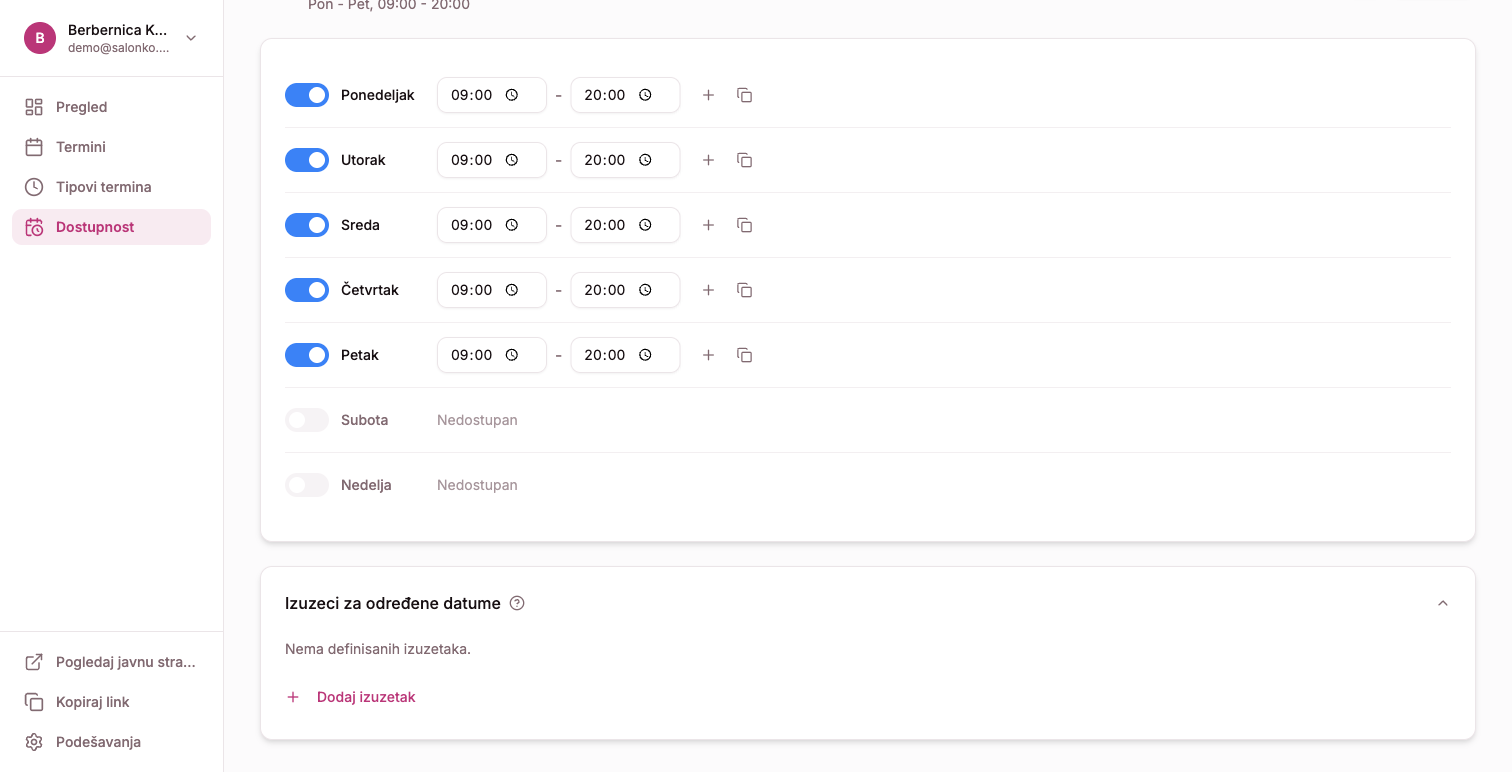Collapse the Izuzeci za određene datume section
This screenshot has width=1512, height=772.
(1442, 603)
